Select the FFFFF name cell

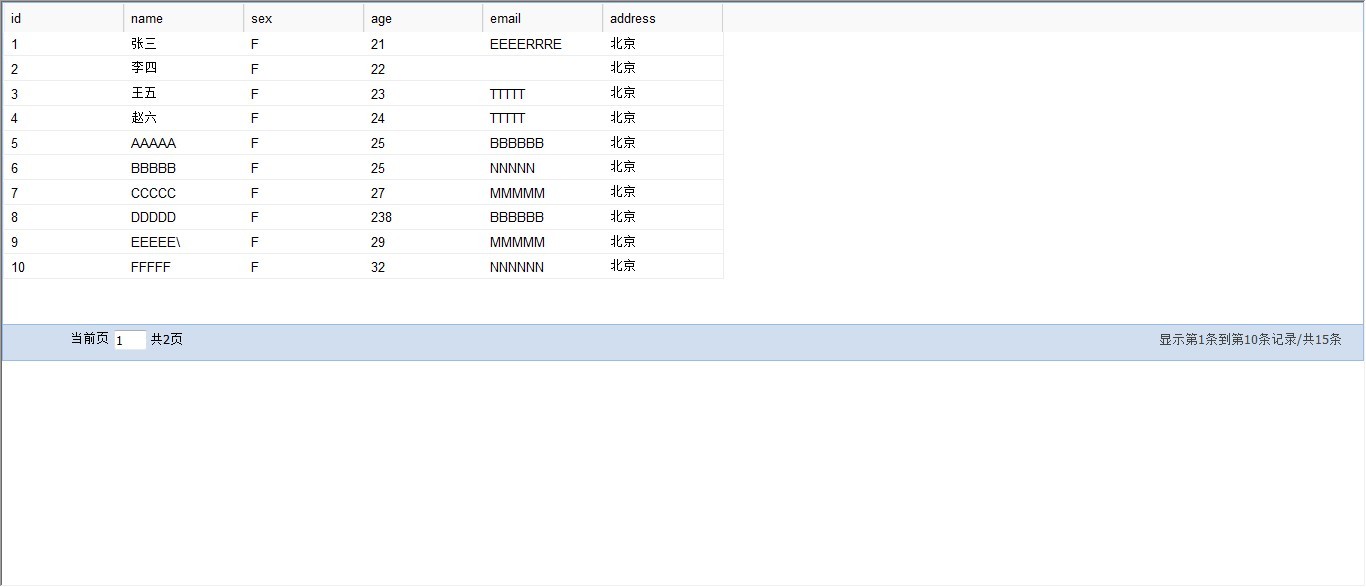151,267
